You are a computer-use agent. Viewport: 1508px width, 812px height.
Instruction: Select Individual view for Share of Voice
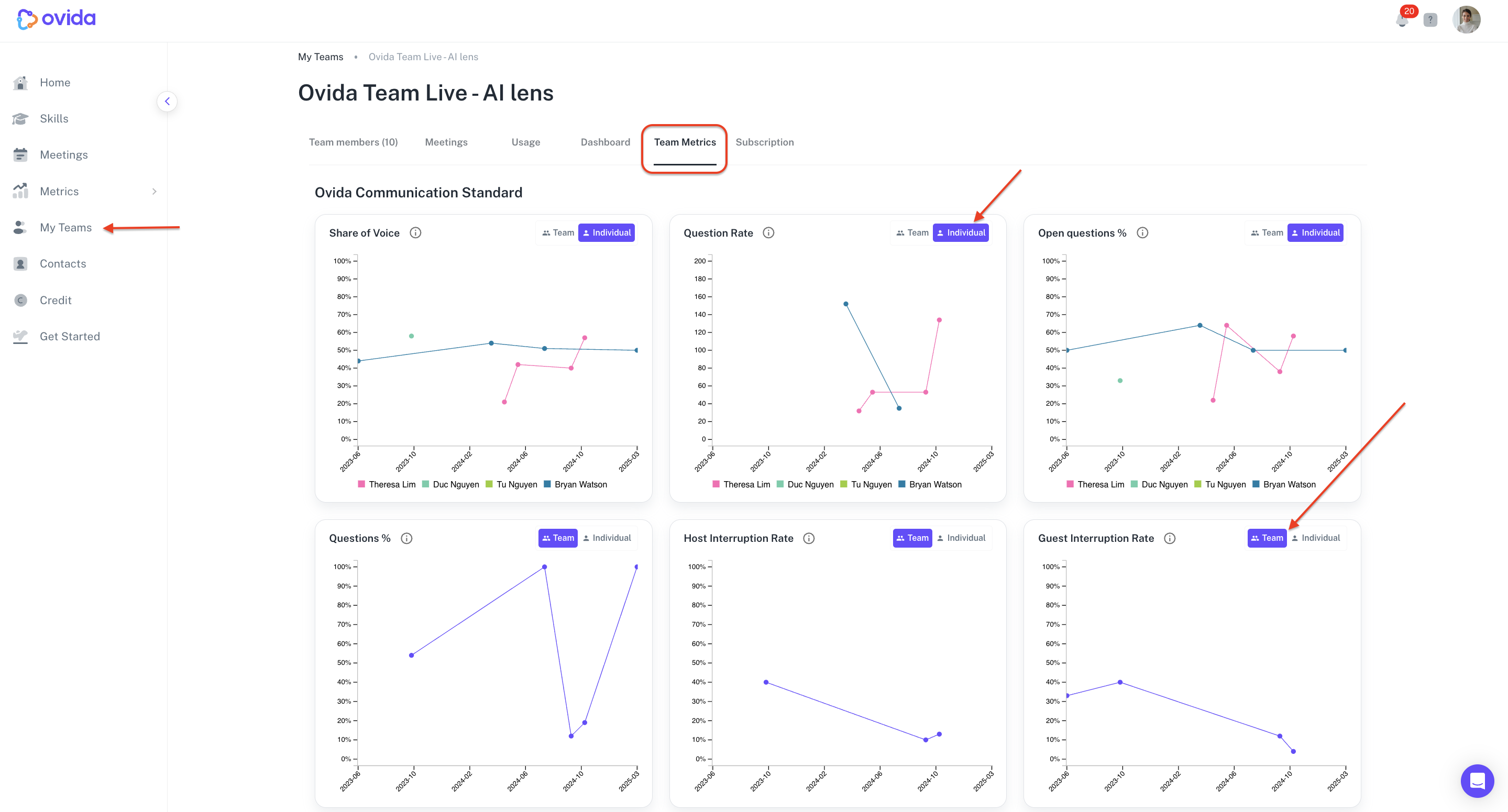point(607,233)
